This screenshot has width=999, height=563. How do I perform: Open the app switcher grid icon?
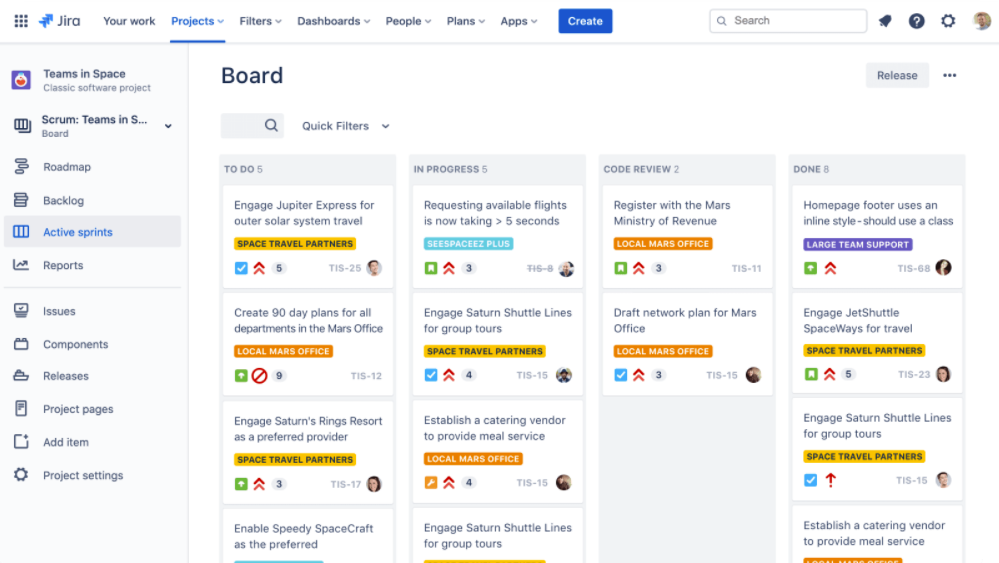[21, 21]
